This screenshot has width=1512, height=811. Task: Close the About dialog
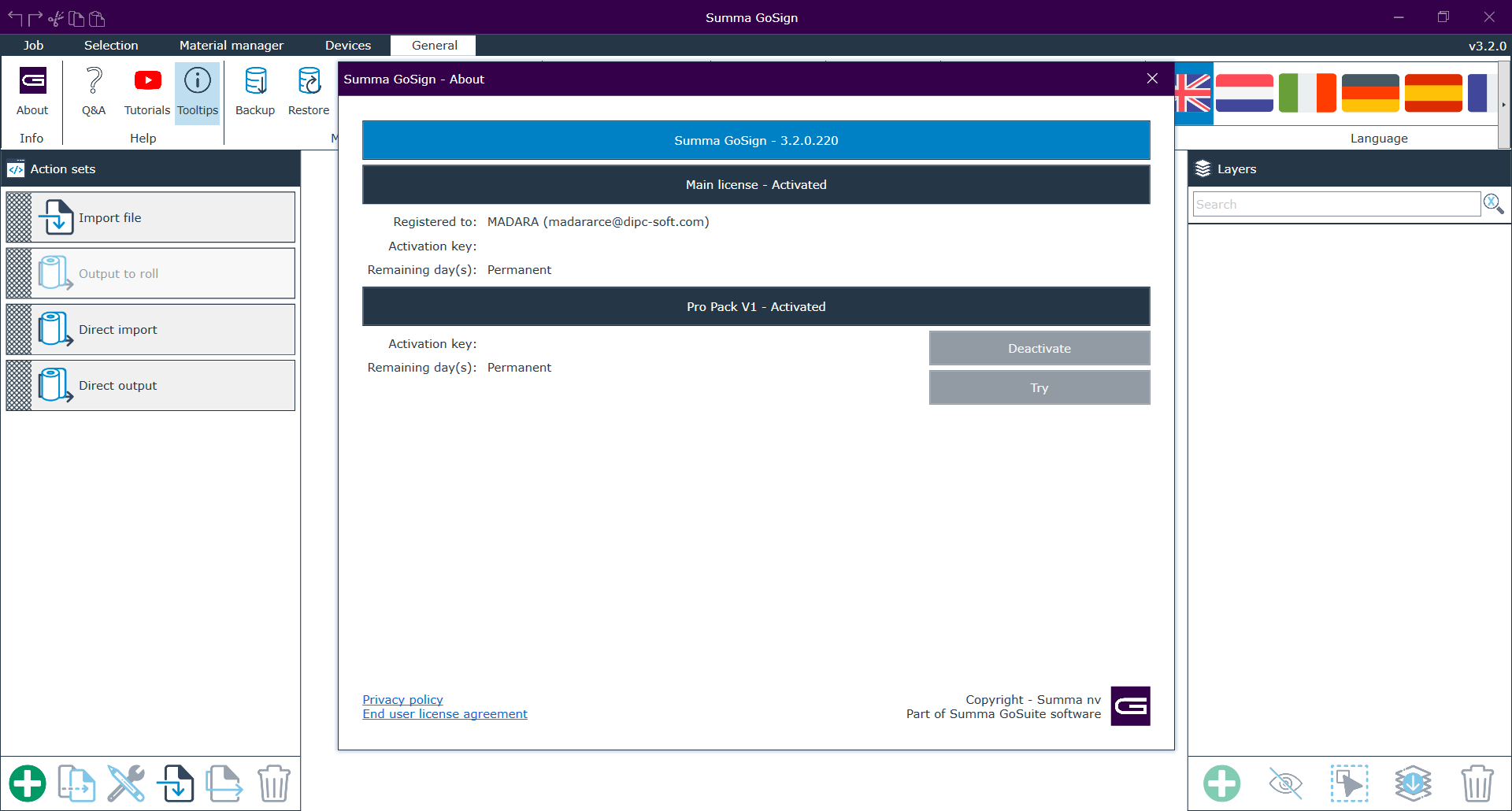[1152, 79]
